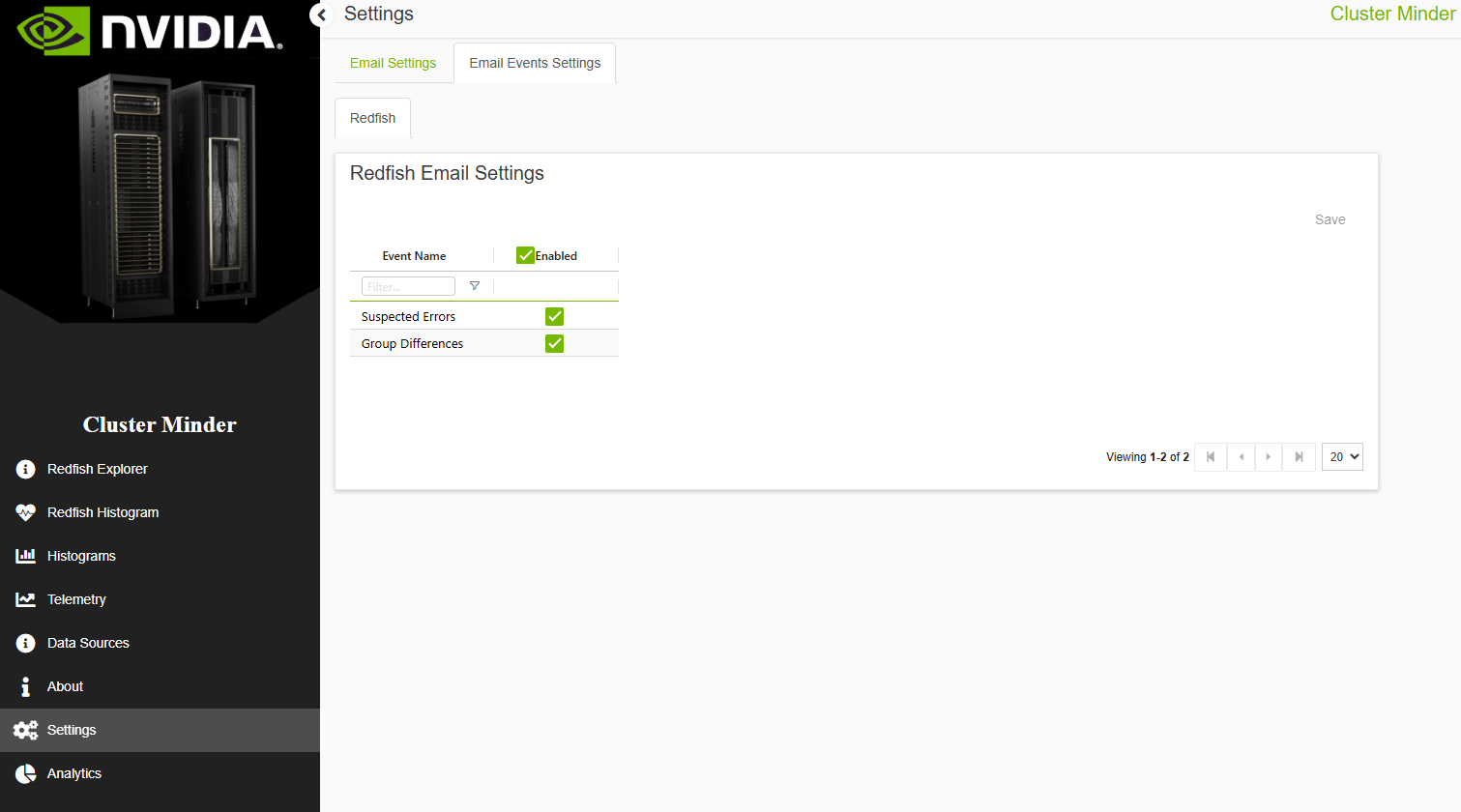The height and width of the screenshot is (812, 1461).
Task: Click the Viewing 1-2 of 2 text
Action: [x=1148, y=457]
